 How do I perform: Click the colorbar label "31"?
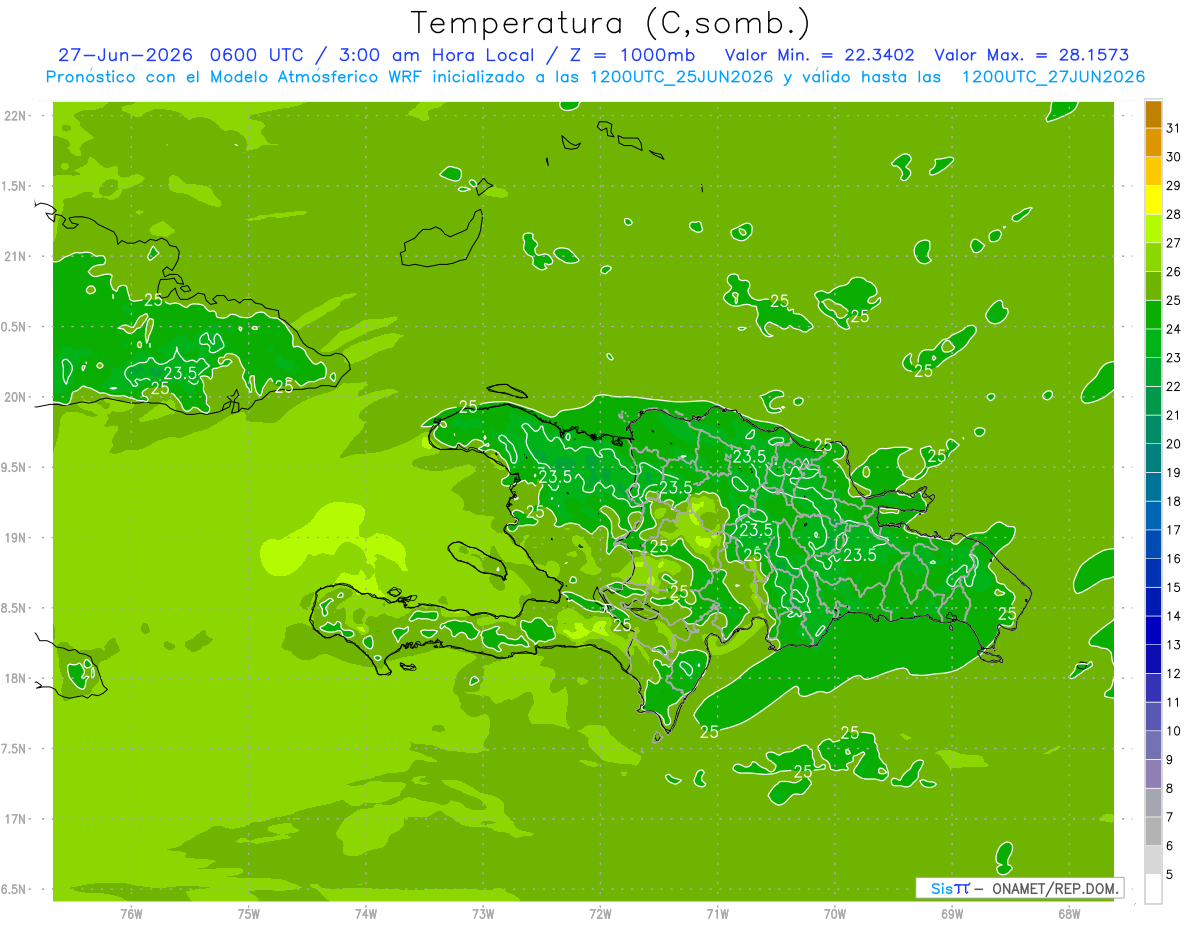point(1174,128)
